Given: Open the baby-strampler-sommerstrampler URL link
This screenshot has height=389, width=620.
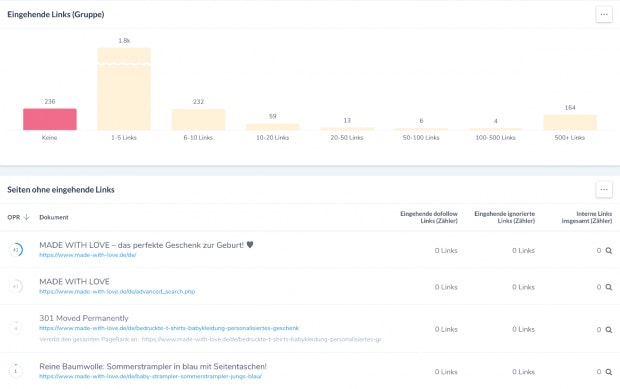Looking at the screenshot, I should pyautogui.click(x=150, y=376).
